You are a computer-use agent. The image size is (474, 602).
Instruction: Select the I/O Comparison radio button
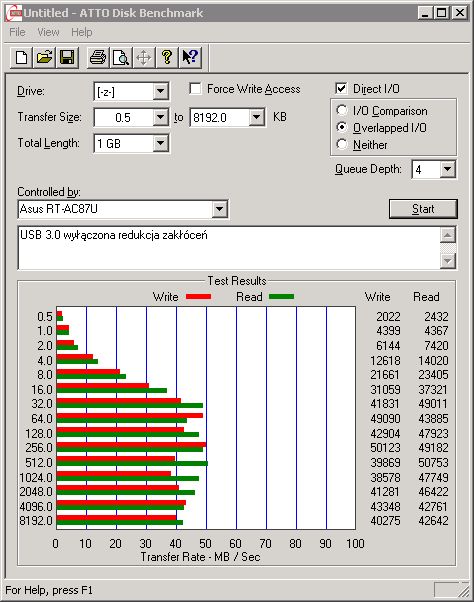342,111
